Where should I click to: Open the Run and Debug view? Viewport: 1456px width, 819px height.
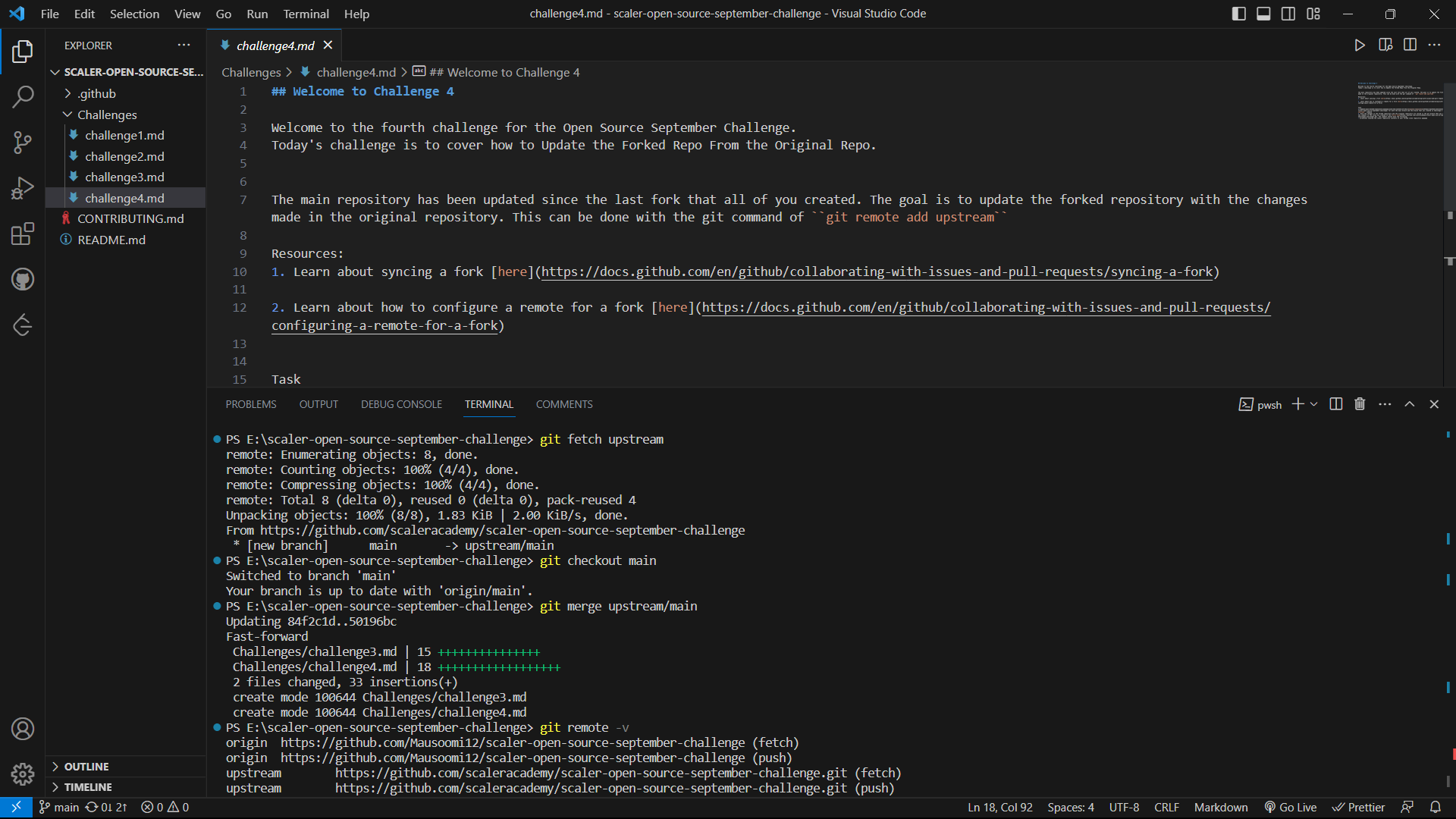[23, 188]
